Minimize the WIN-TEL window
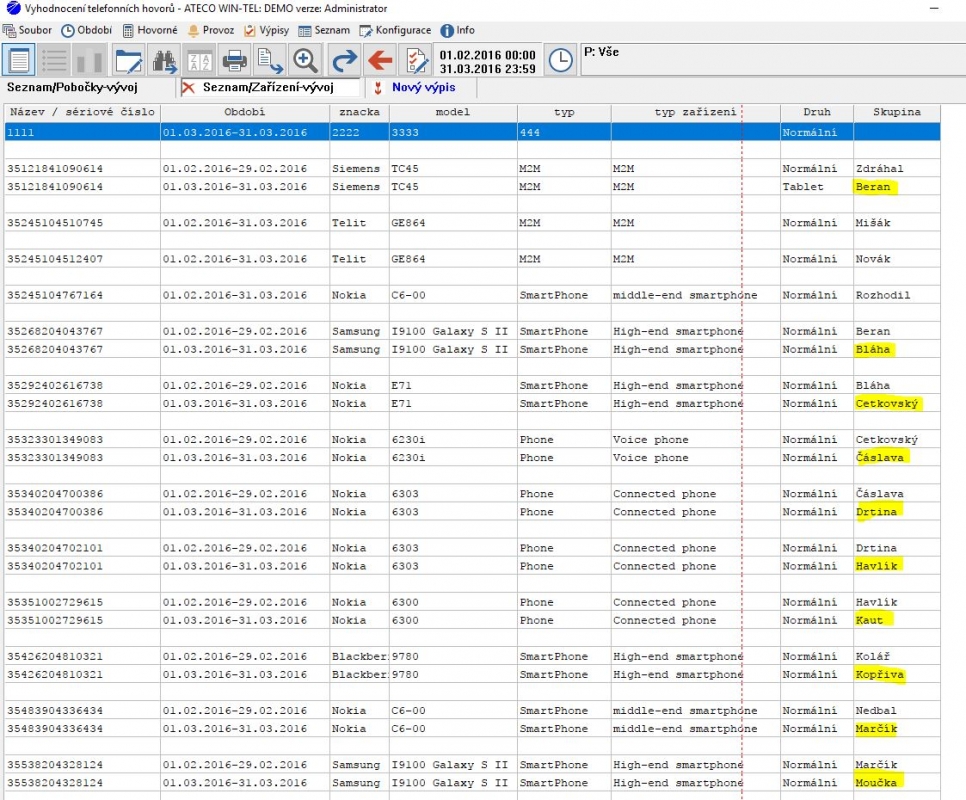This screenshot has height=800, width=966. coord(935,9)
